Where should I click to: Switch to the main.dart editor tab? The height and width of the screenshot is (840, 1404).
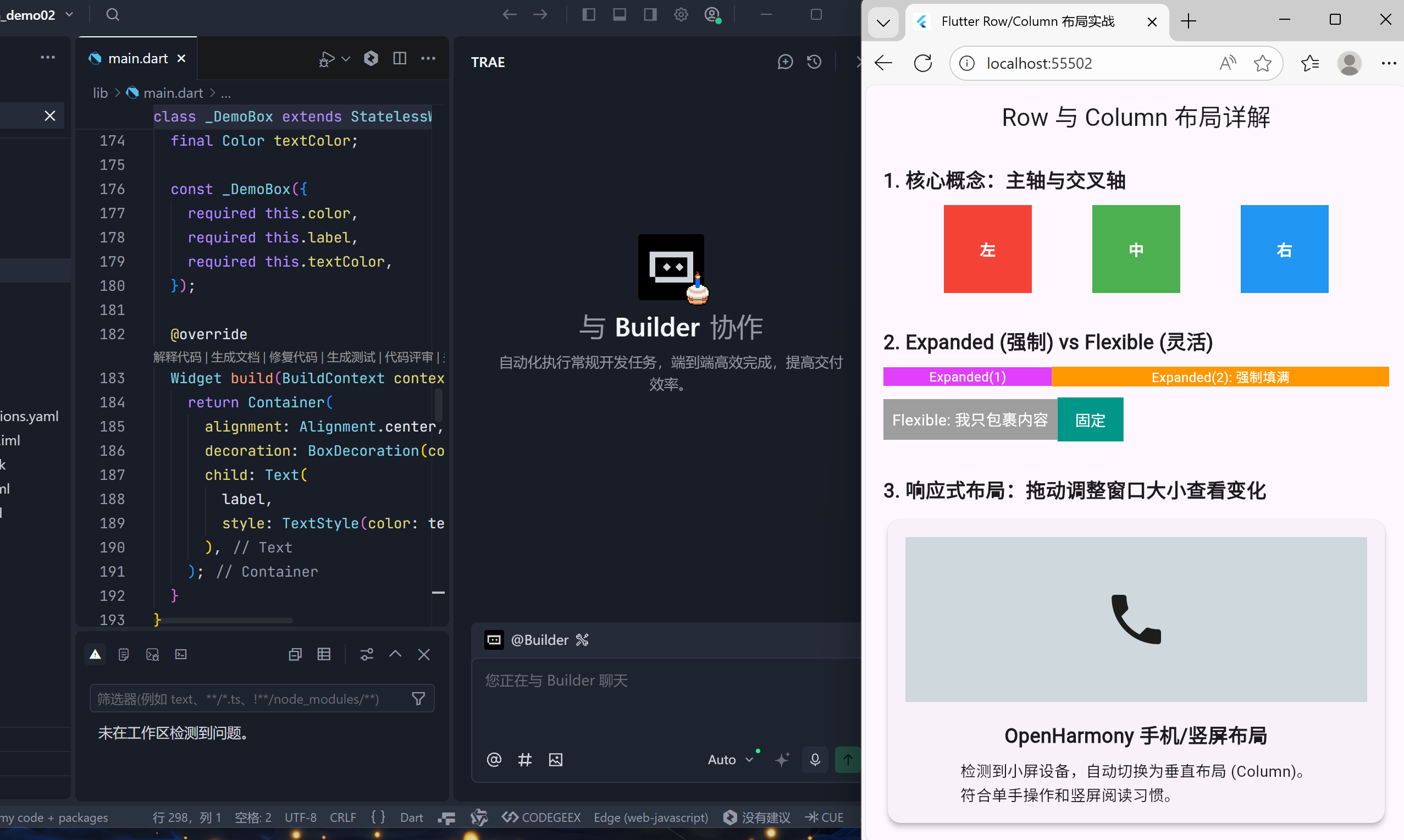[137, 58]
